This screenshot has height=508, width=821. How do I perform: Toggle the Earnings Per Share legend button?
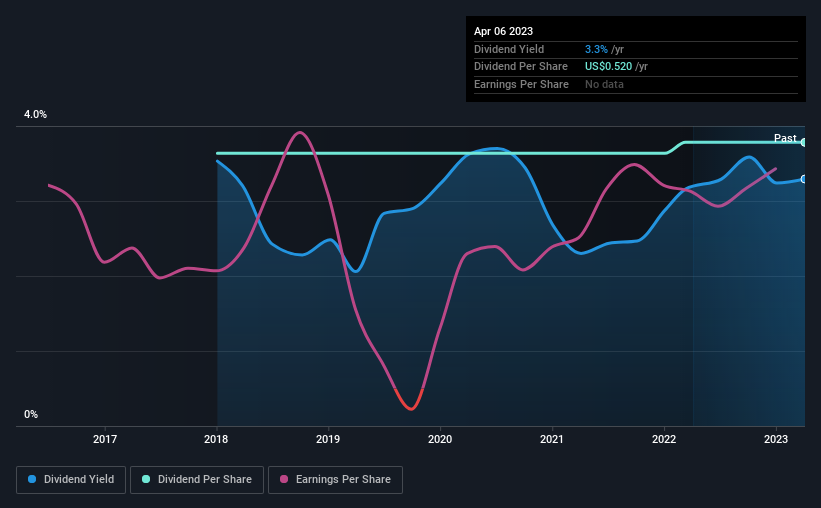coord(335,480)
